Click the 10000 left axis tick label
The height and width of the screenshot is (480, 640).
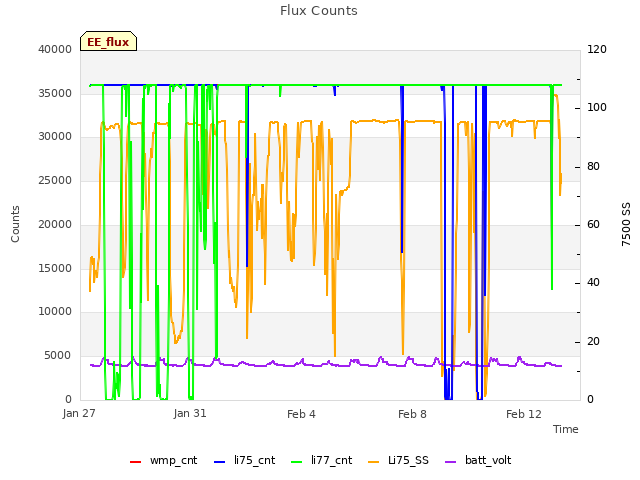(55, 312)
